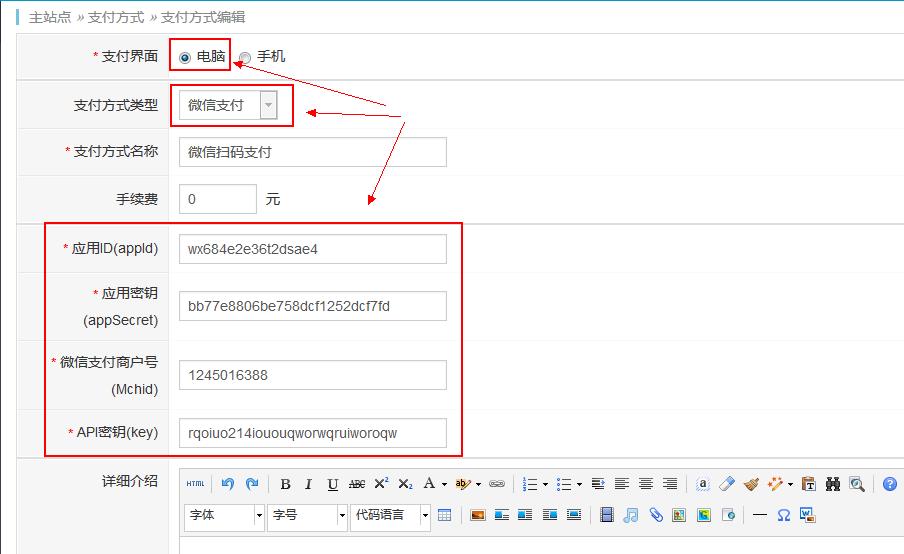Click the HTML source view icon
904x554 pixels.
pos(195,484)
